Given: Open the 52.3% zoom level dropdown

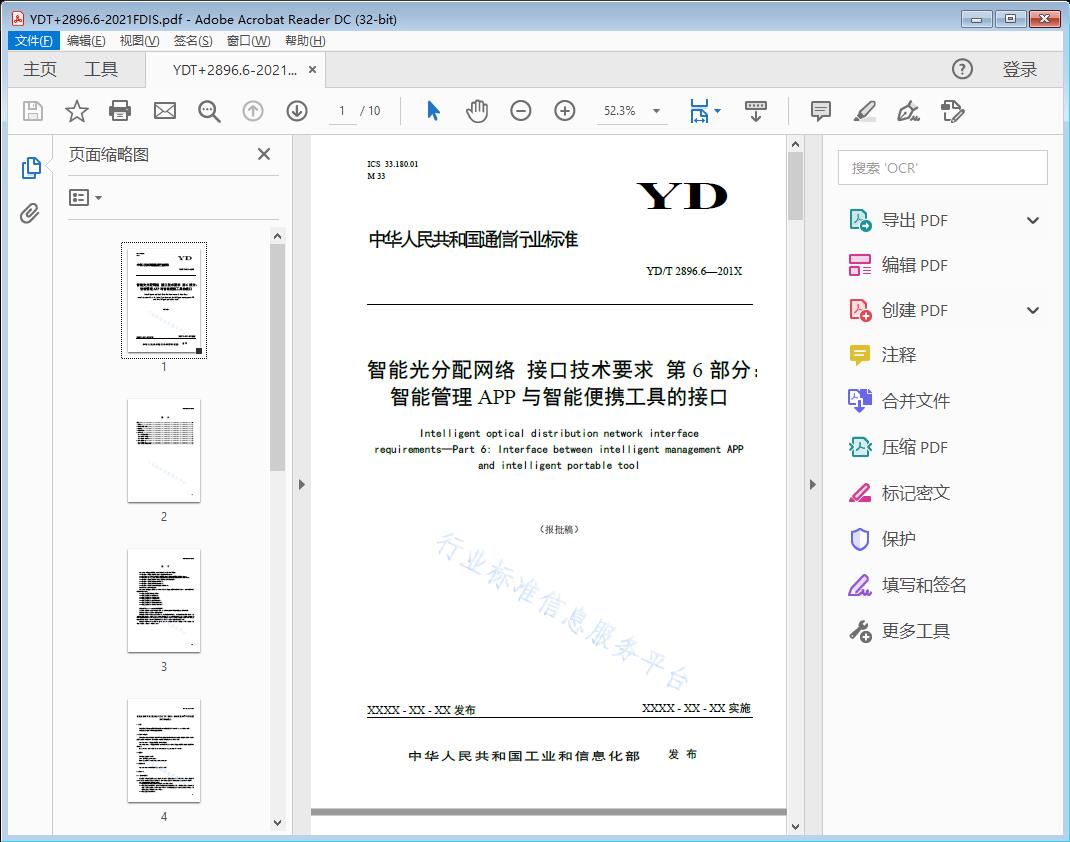Looking at the screenshot, I should pyautogui.click(x=656, y=111).
